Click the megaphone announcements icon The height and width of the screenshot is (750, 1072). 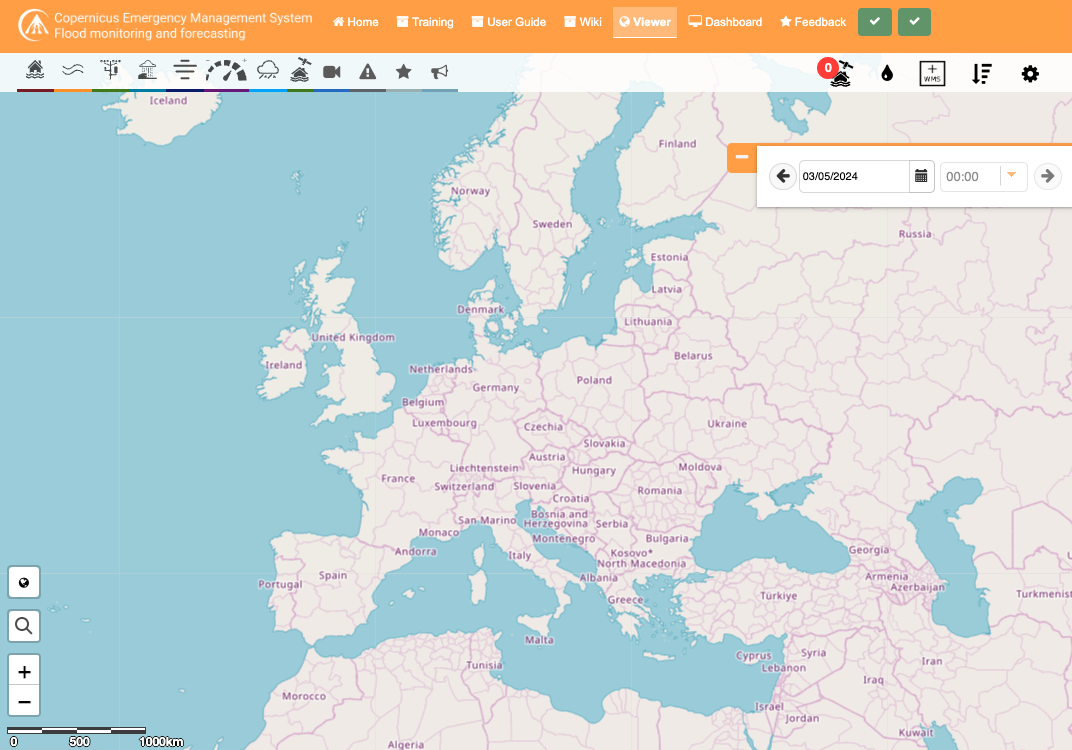tap(439, 72)
